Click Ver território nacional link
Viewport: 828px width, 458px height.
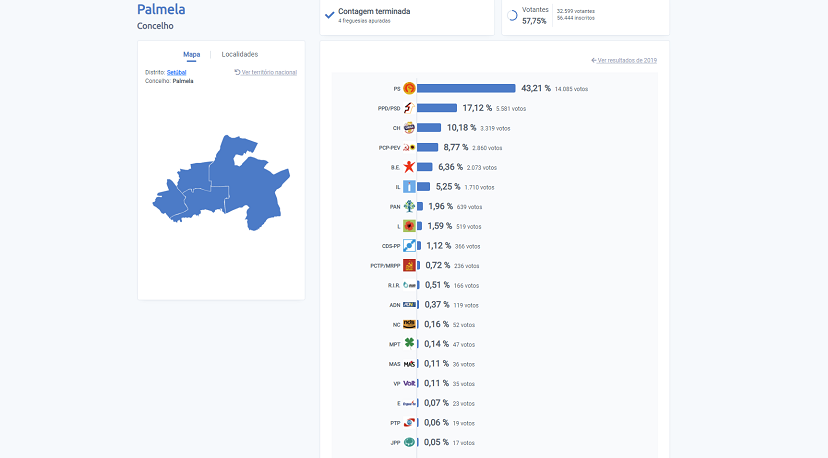coord(265,72)
